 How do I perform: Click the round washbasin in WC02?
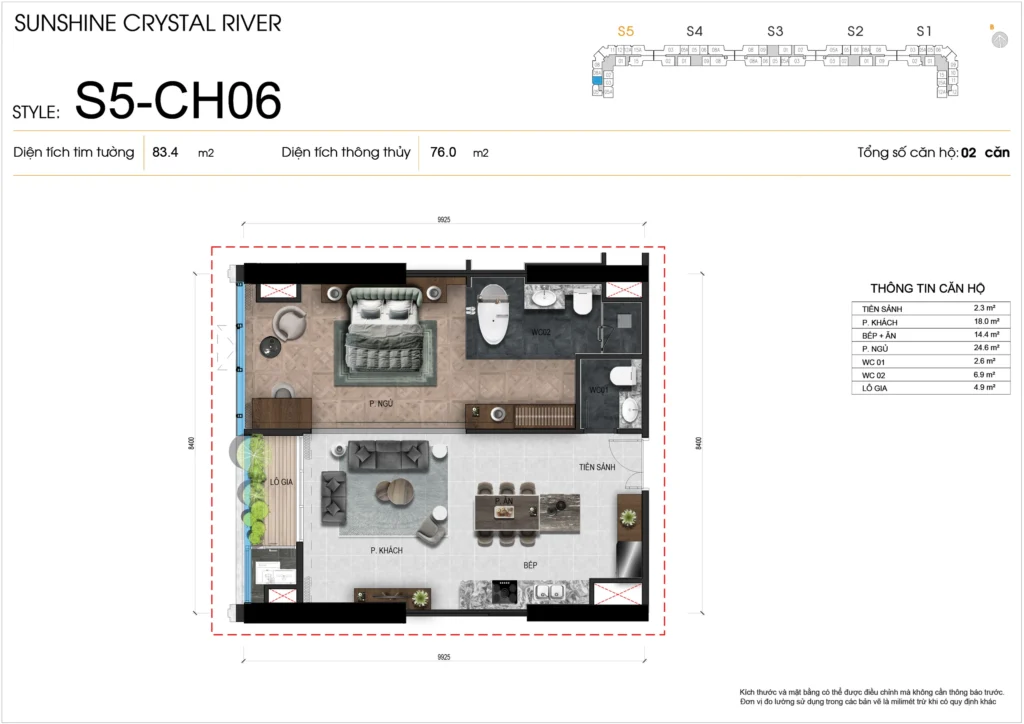(546, 297)
